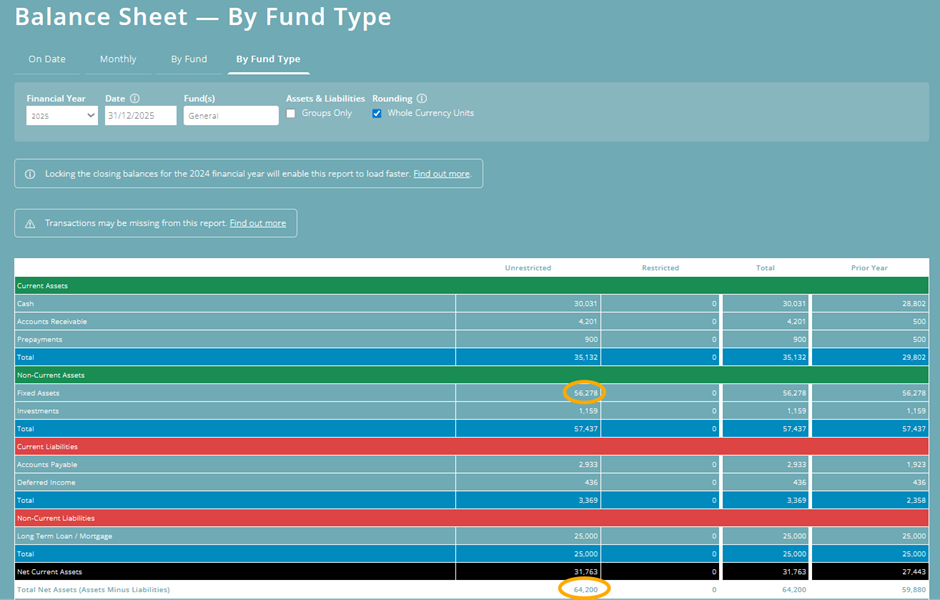The width and height of the screenshot is (940, 600).
Task: Click the warning triangle on the transactions banner
Action: click(x=28, y=222)
